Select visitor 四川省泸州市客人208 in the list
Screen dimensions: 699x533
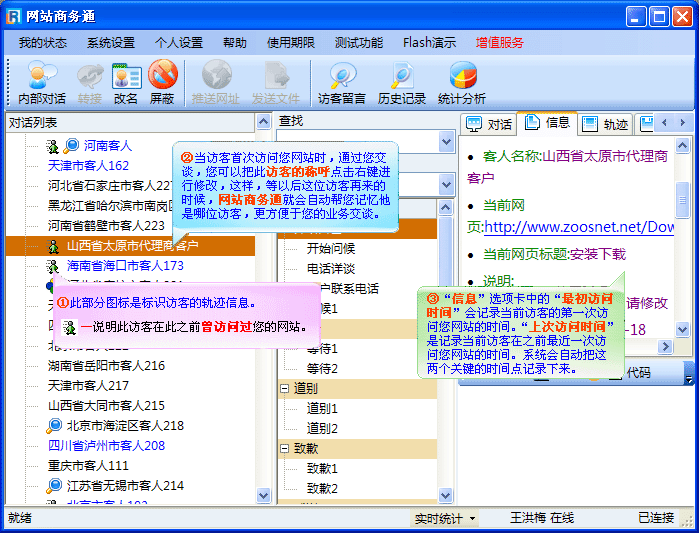click(x=106, y=445)
